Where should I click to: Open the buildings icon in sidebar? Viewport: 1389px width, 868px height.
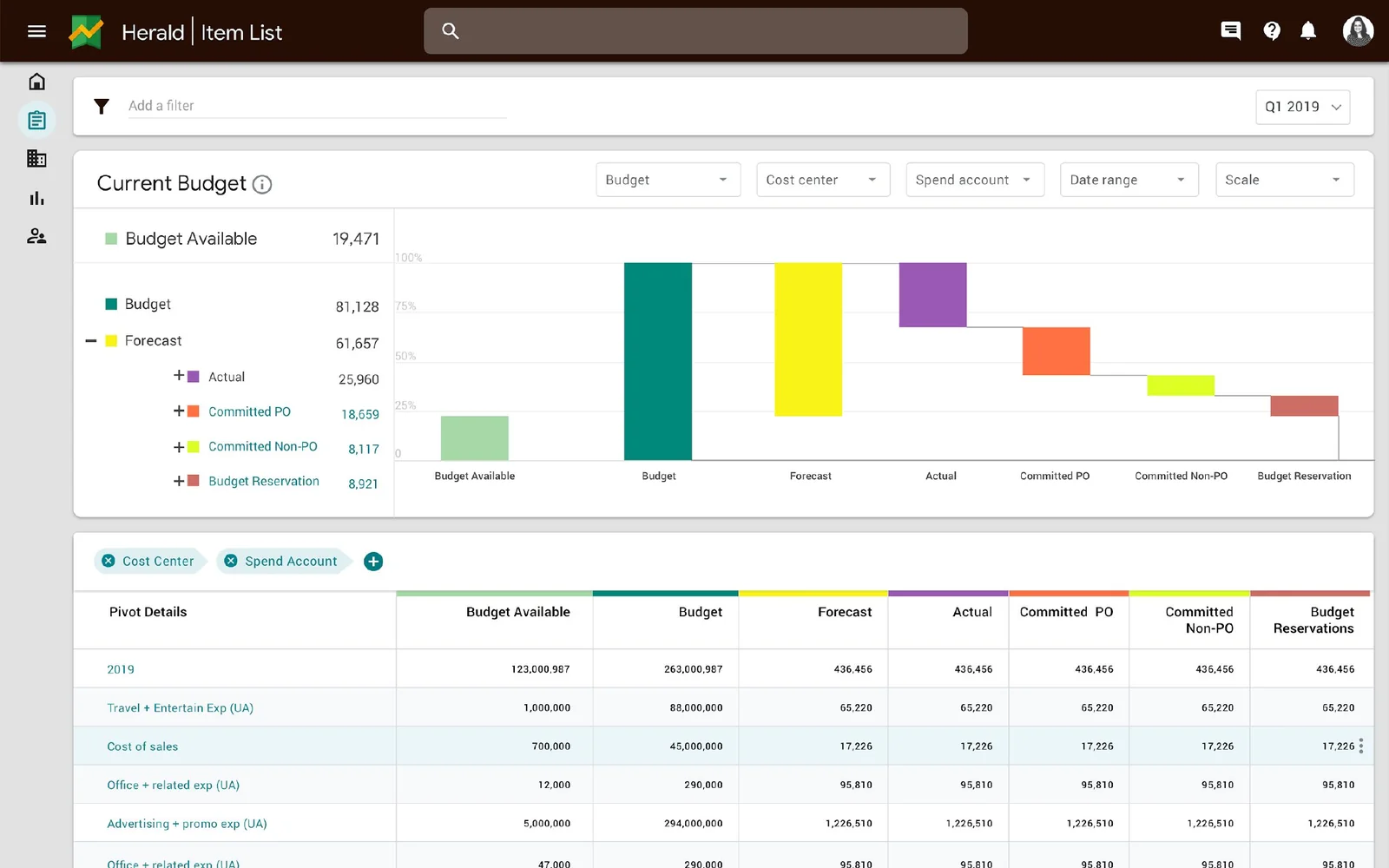coord(36,159)
